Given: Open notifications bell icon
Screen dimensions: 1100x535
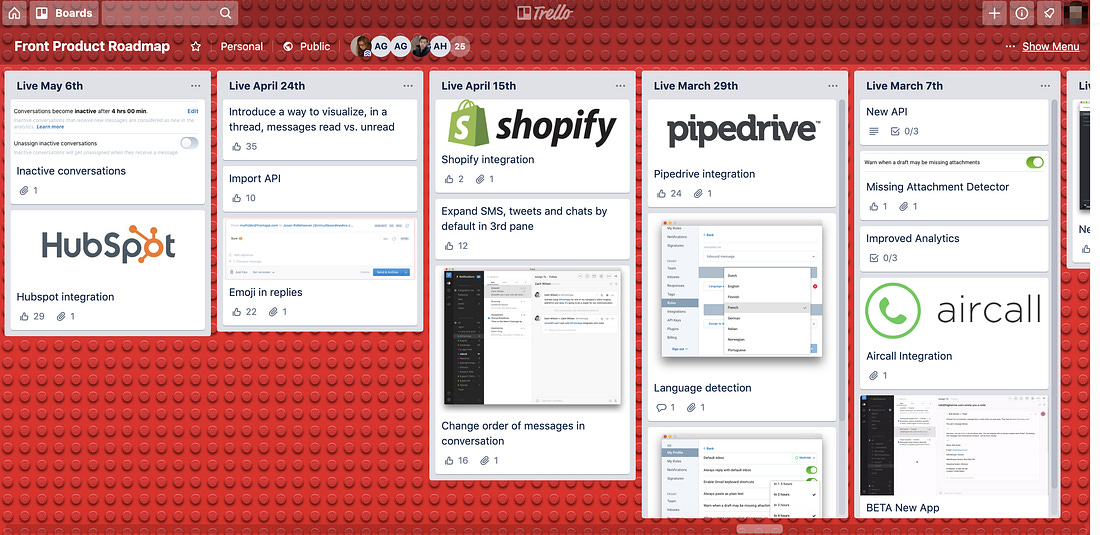Looking at the screenshot, I should (1048, 13).
